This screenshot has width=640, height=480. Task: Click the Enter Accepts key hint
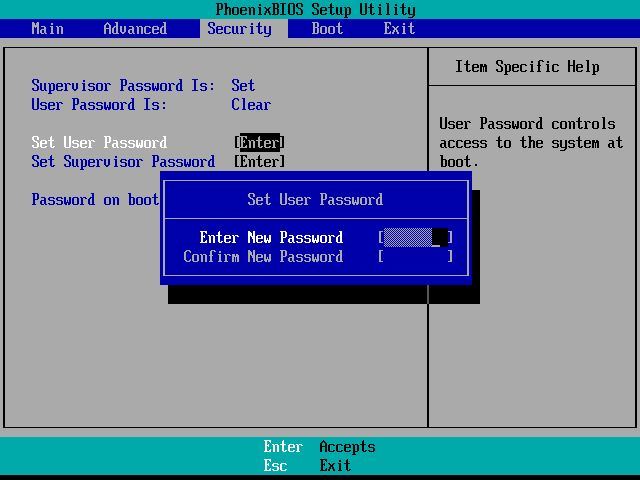point(319,447)
